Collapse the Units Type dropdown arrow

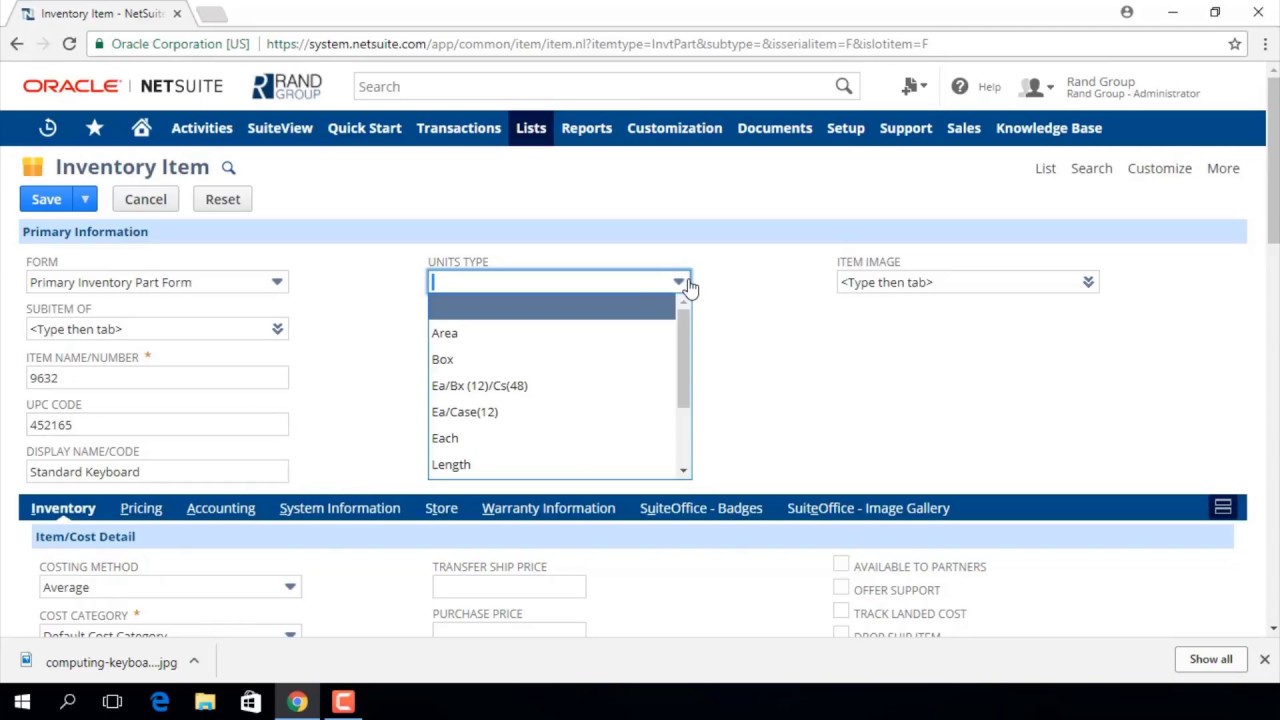(679, 282)
